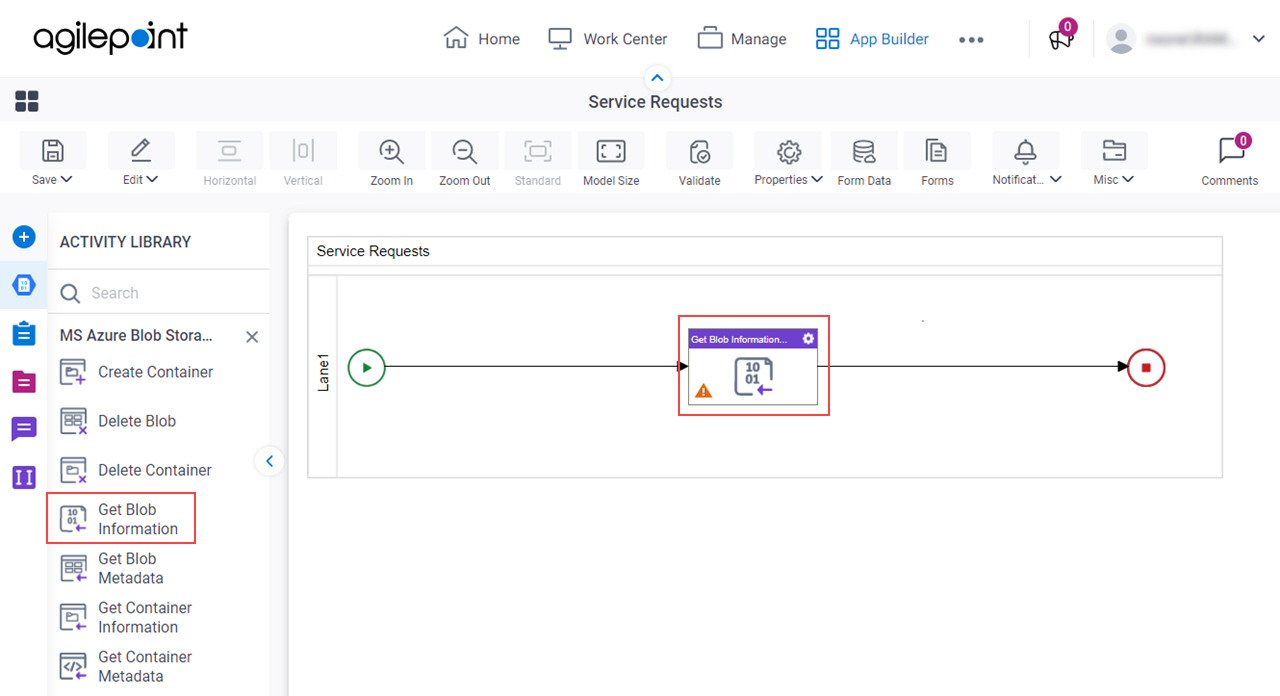Zoom in on the process model
Viewport: 1280px width, 696px height.
point(391,151)
